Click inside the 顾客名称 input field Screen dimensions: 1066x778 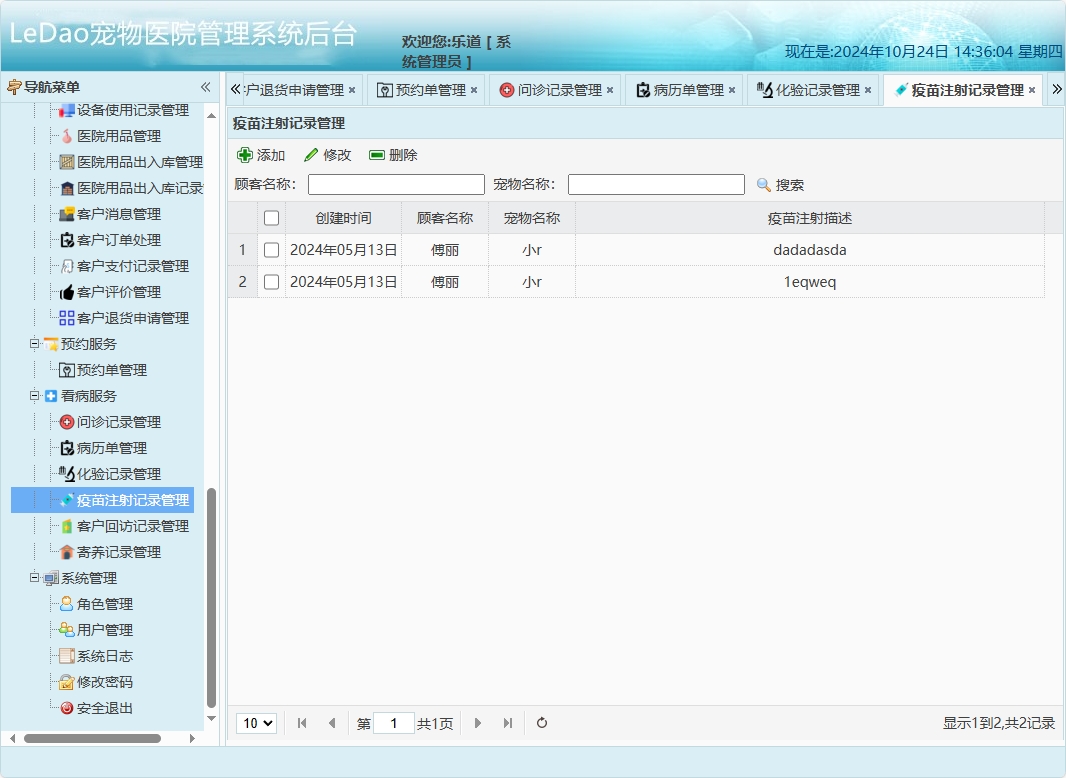pyautogui.click(x=395, y=184)
